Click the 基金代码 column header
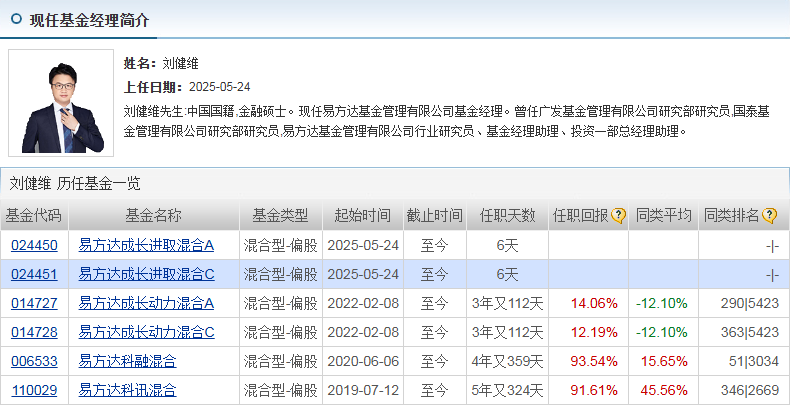 34,216
